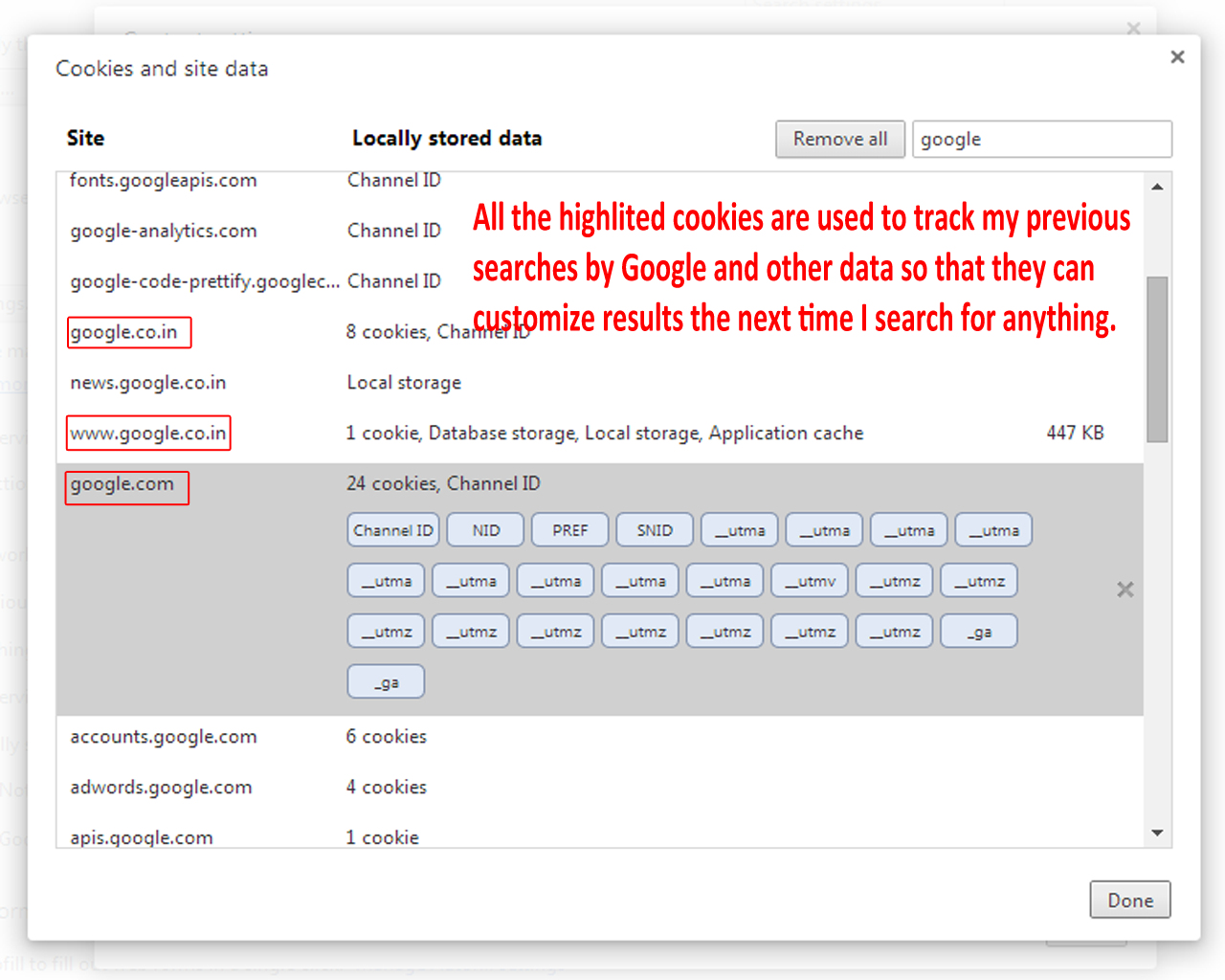Viewport: 1225px width, 980px height.
Task: Expand the www.google.co.in site row
Action: (x=148, y=434)
